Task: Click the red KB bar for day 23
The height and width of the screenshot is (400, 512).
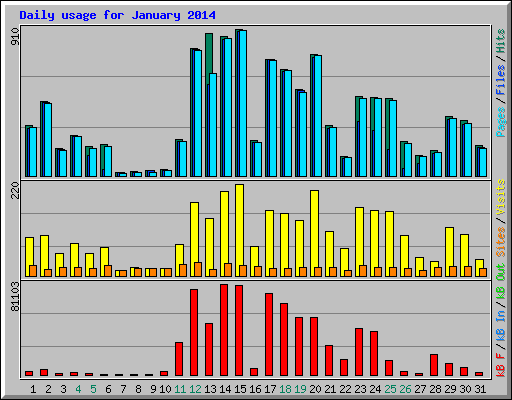Action: point(359,352)
